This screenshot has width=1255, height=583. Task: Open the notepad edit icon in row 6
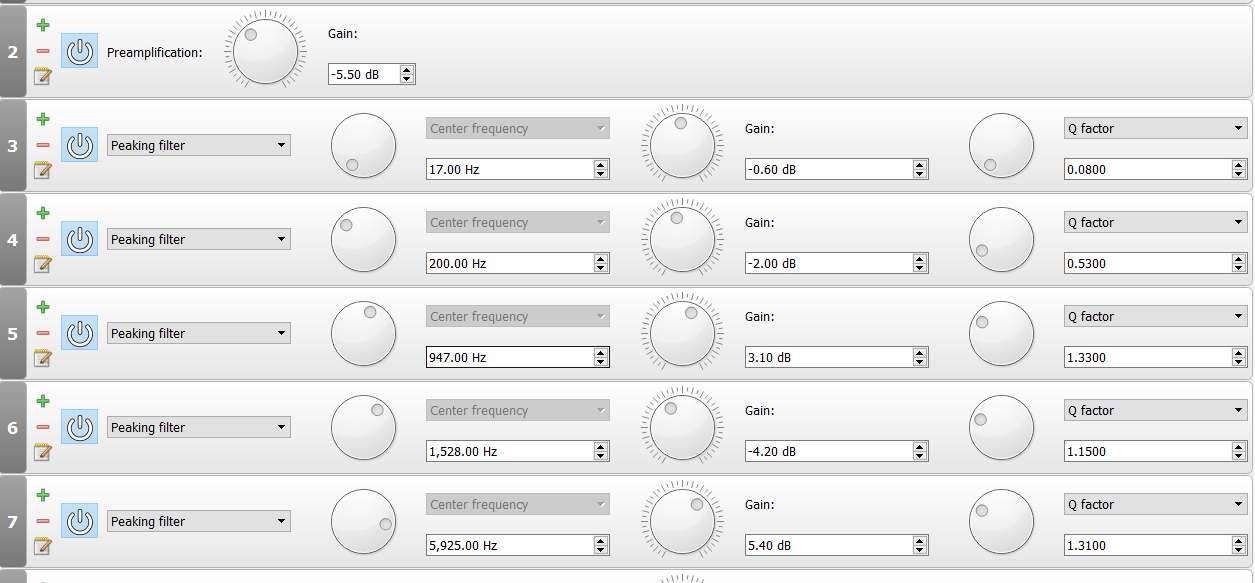pyautogui.click(x=42, y=452)
